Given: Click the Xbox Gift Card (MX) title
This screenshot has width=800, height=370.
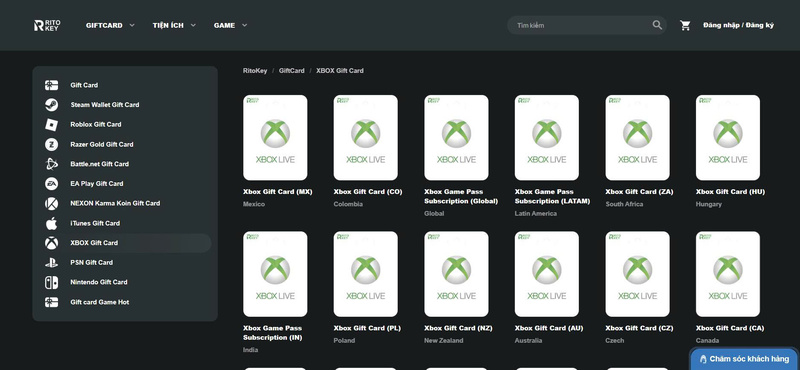Looking at the screenshot, I should tap(278, 192).
